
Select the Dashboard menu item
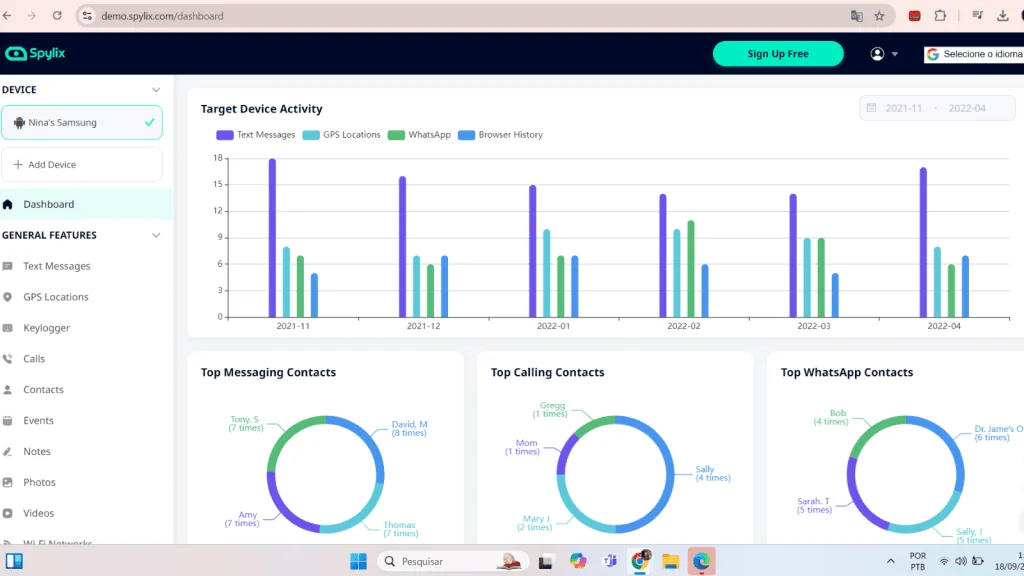point(49,204)
